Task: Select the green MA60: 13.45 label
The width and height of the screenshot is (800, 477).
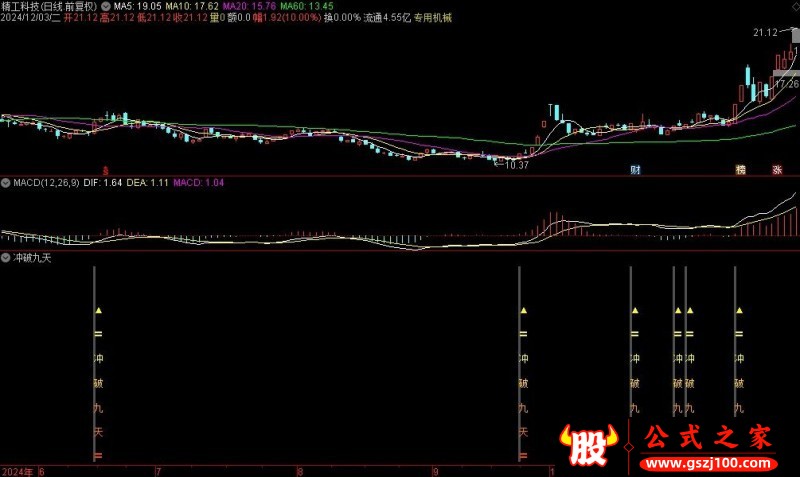Action: click(x=307, y=6)
